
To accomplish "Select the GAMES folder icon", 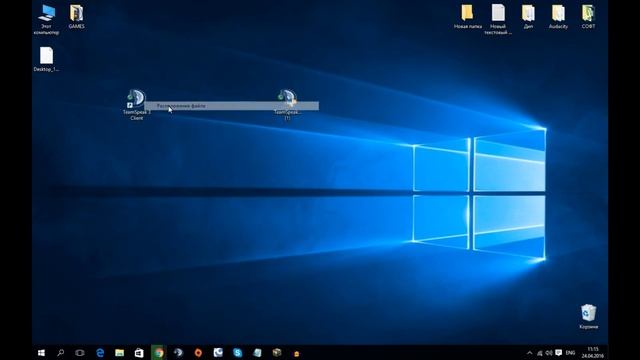I will 76,17.
